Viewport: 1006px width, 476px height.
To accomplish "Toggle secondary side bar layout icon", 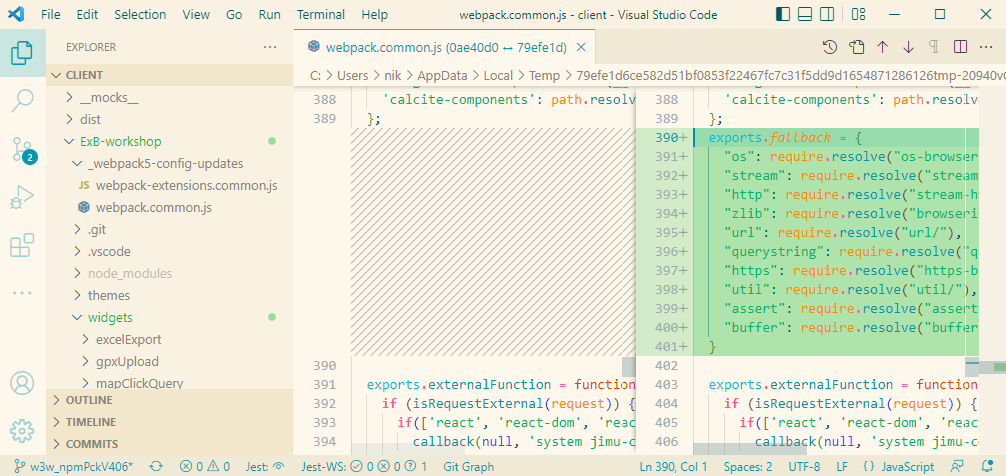I will coord(828,14).
